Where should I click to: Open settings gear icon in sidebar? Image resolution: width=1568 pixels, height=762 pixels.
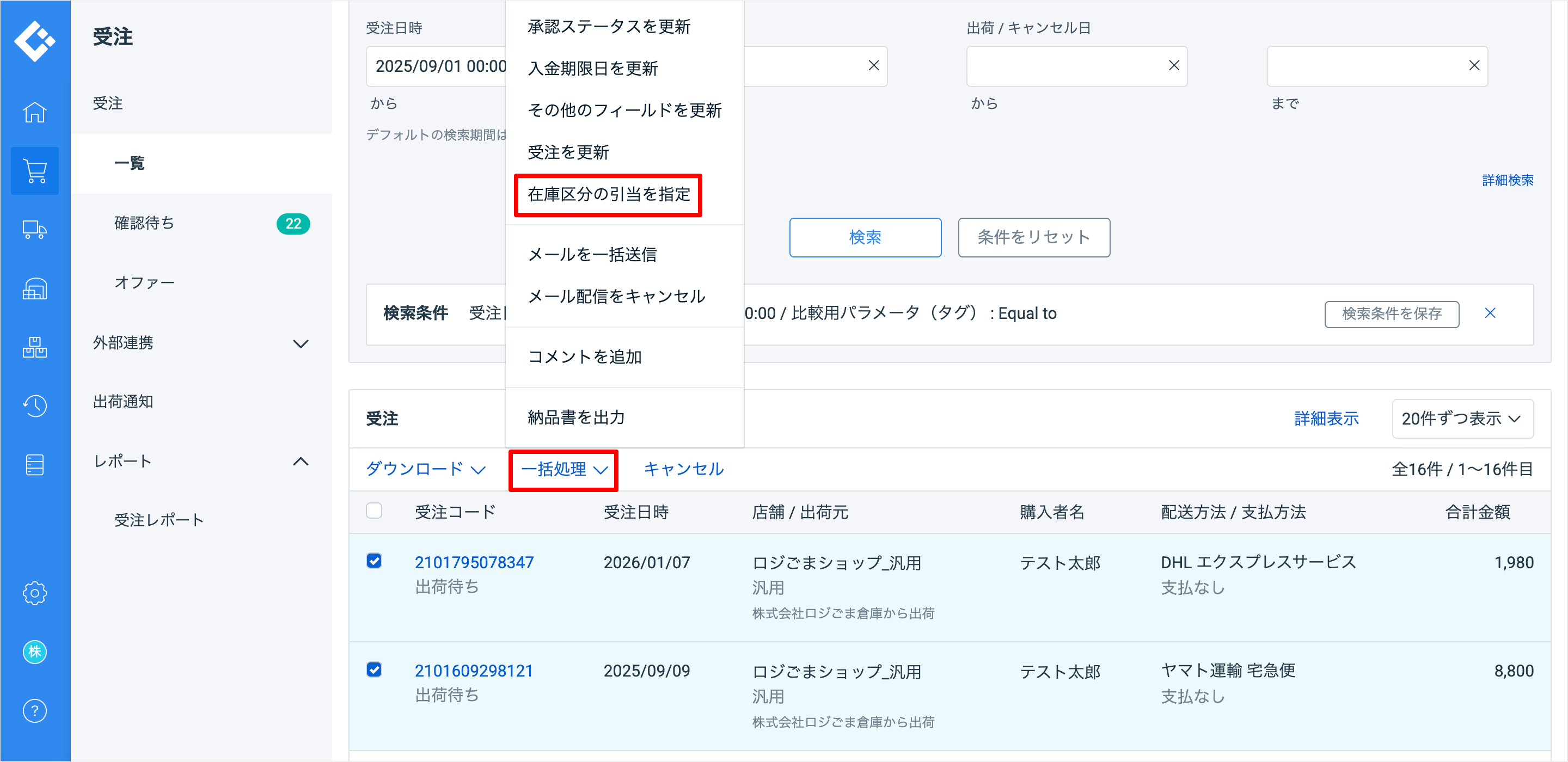[x=35, y=593]
